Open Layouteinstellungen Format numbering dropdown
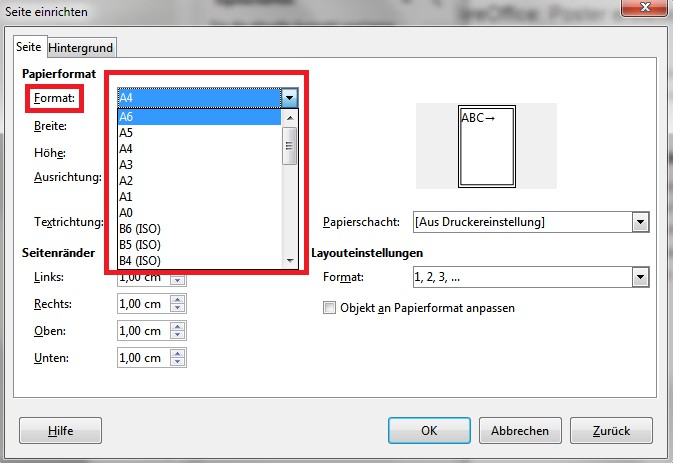The width and height of the screenshot is (673, 463). [640, 277]
